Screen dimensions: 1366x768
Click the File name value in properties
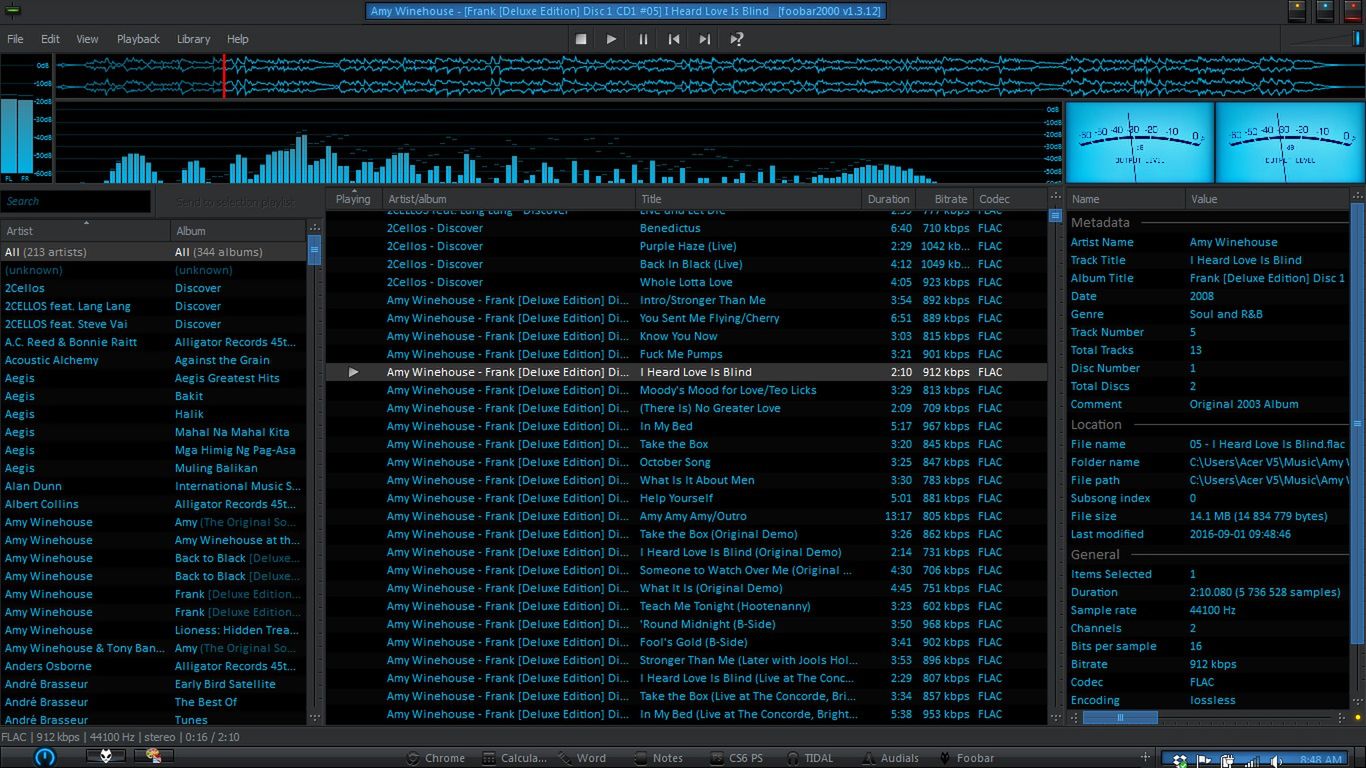(x=1267, y=444)
